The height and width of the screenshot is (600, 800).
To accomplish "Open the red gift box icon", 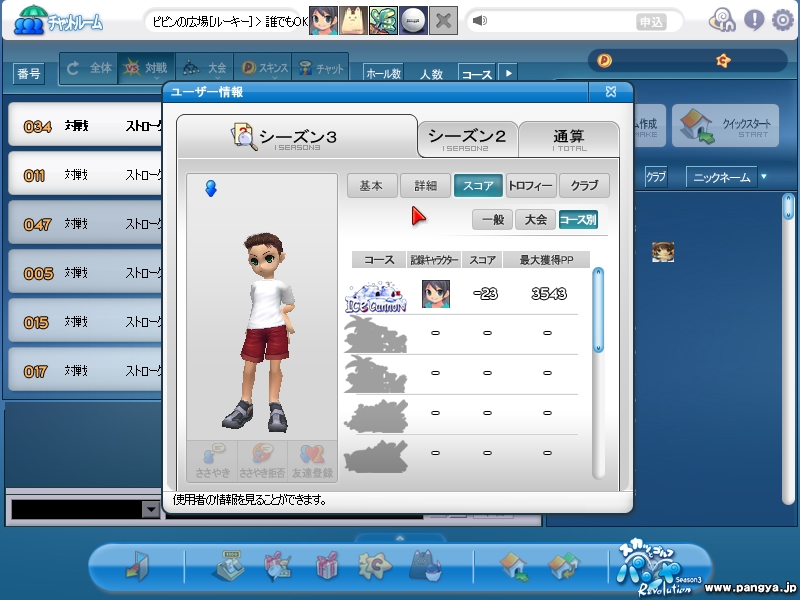I will coord(327,565).
